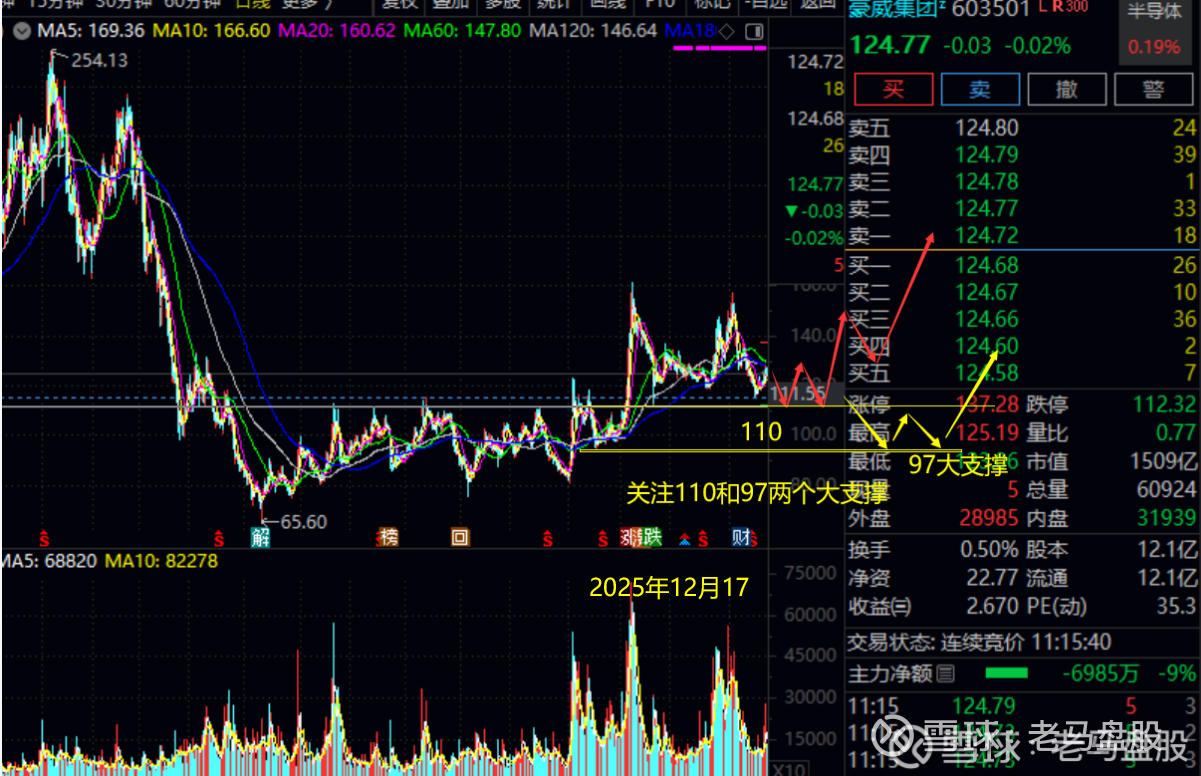Click the 主力净额 -6985万 row

pyautogui.click(x=1022, y=674)
